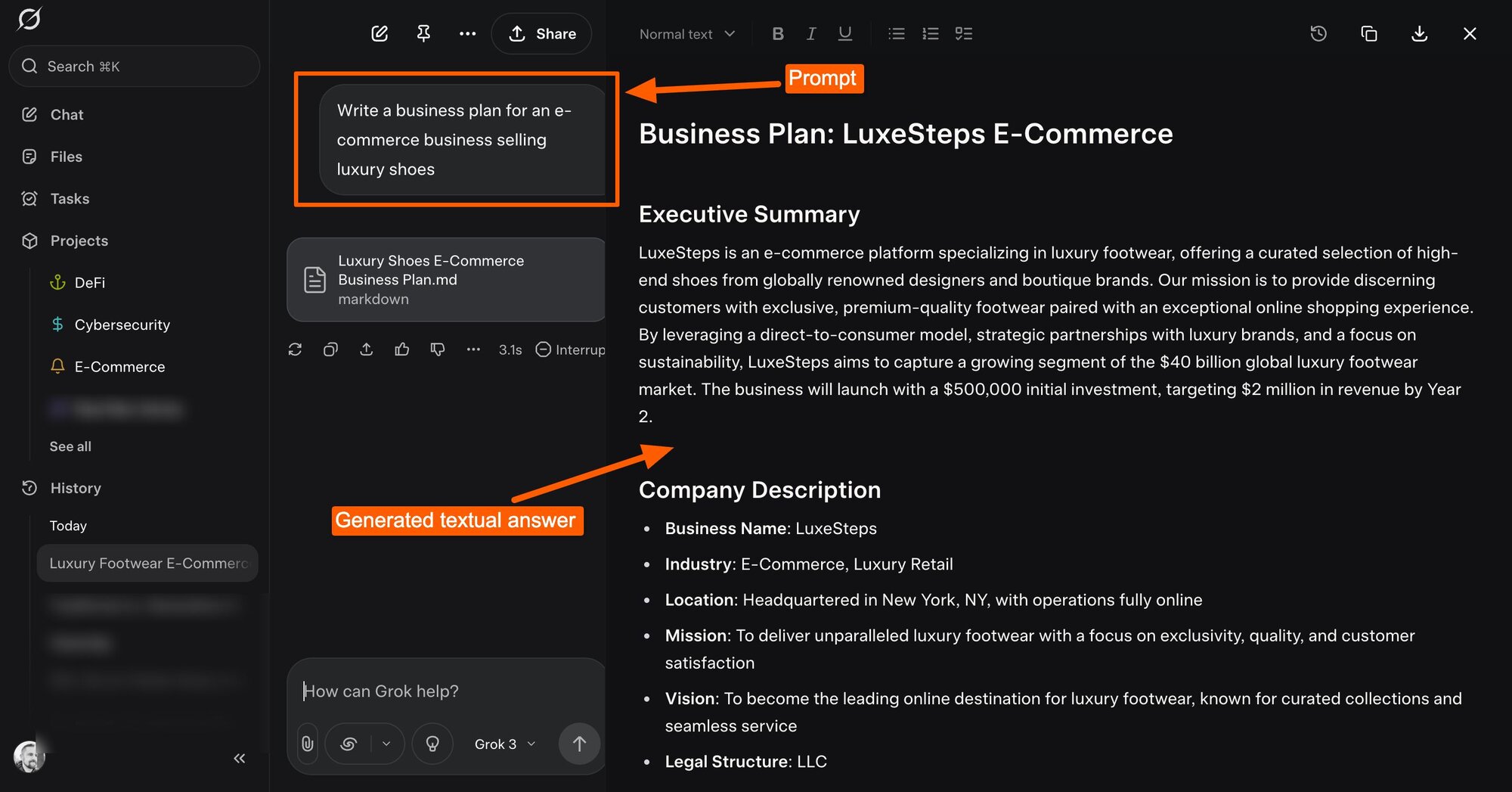Share the response via upload icon
The height and width of the screenshot is (792, 1512).
coord(366,349)
